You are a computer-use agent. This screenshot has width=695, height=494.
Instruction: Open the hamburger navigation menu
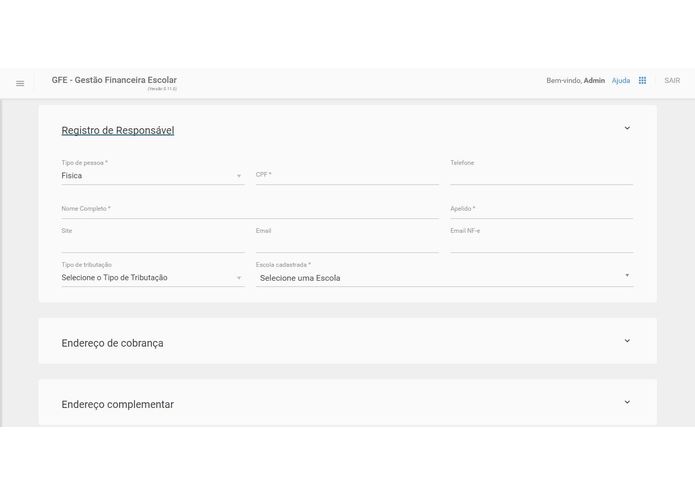20,83
